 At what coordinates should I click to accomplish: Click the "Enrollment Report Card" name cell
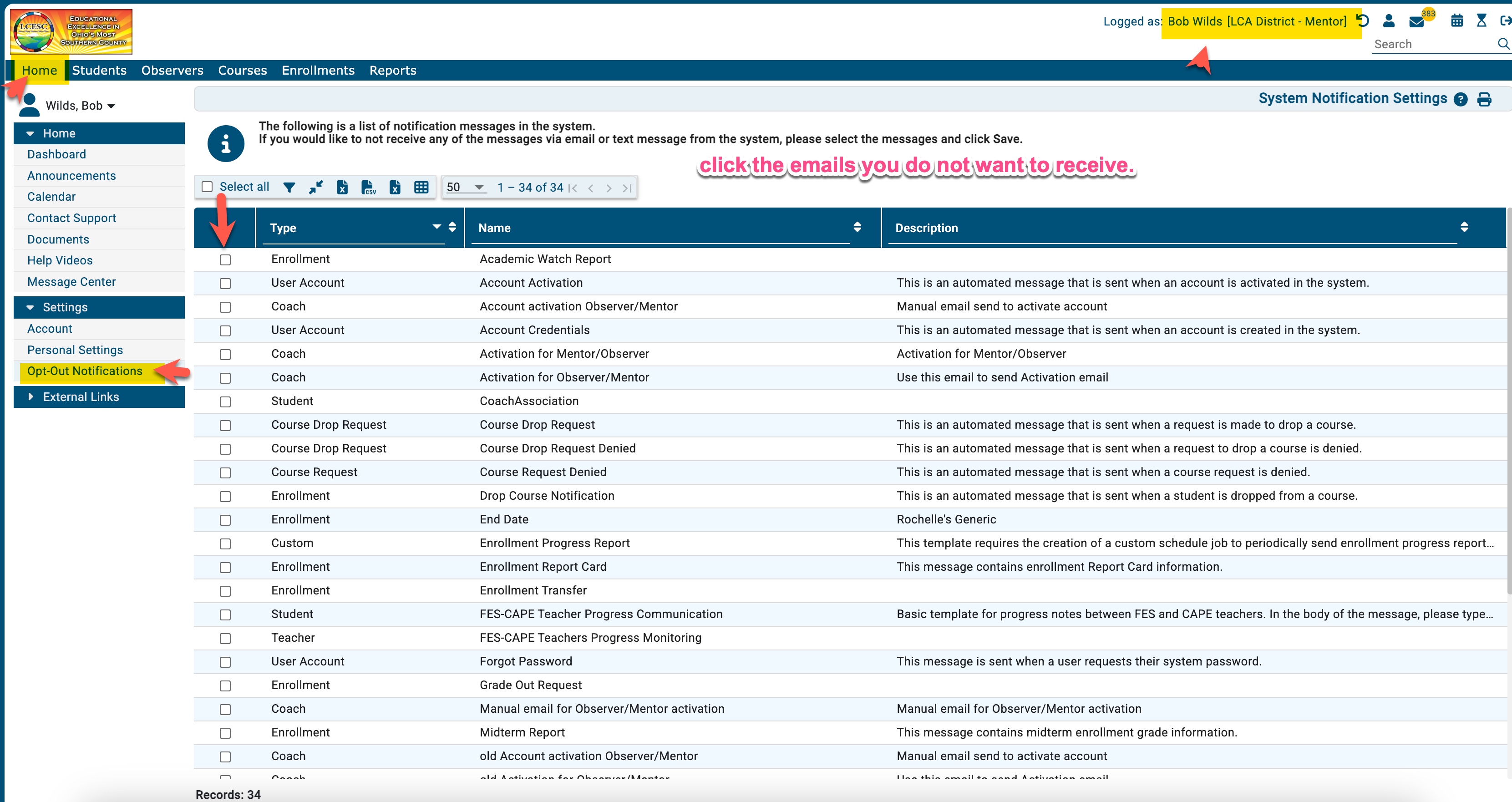(x=543, y=567)
